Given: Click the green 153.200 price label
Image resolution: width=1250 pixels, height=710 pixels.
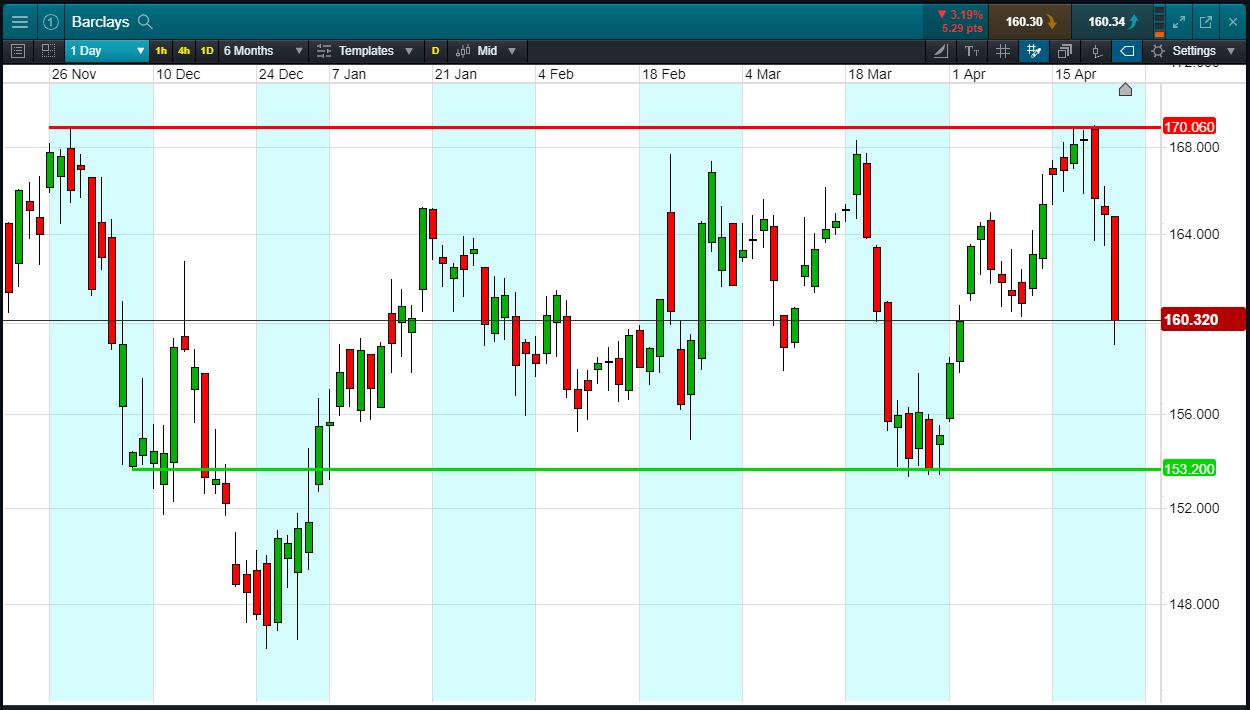Looking at the screenshot, I should tap(1190, 469).
